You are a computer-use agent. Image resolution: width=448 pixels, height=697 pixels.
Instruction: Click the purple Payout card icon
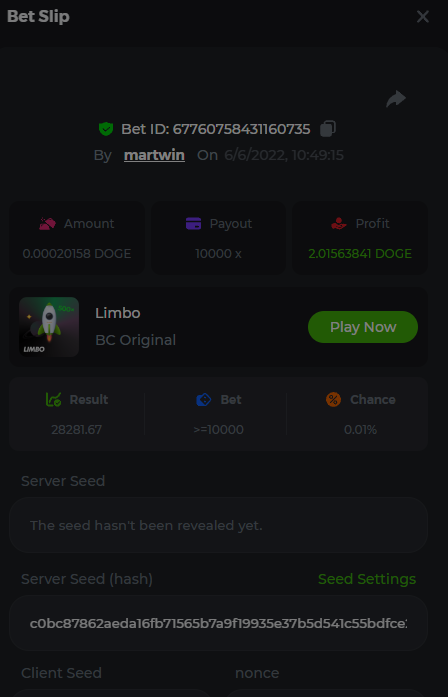click(193, 224)
